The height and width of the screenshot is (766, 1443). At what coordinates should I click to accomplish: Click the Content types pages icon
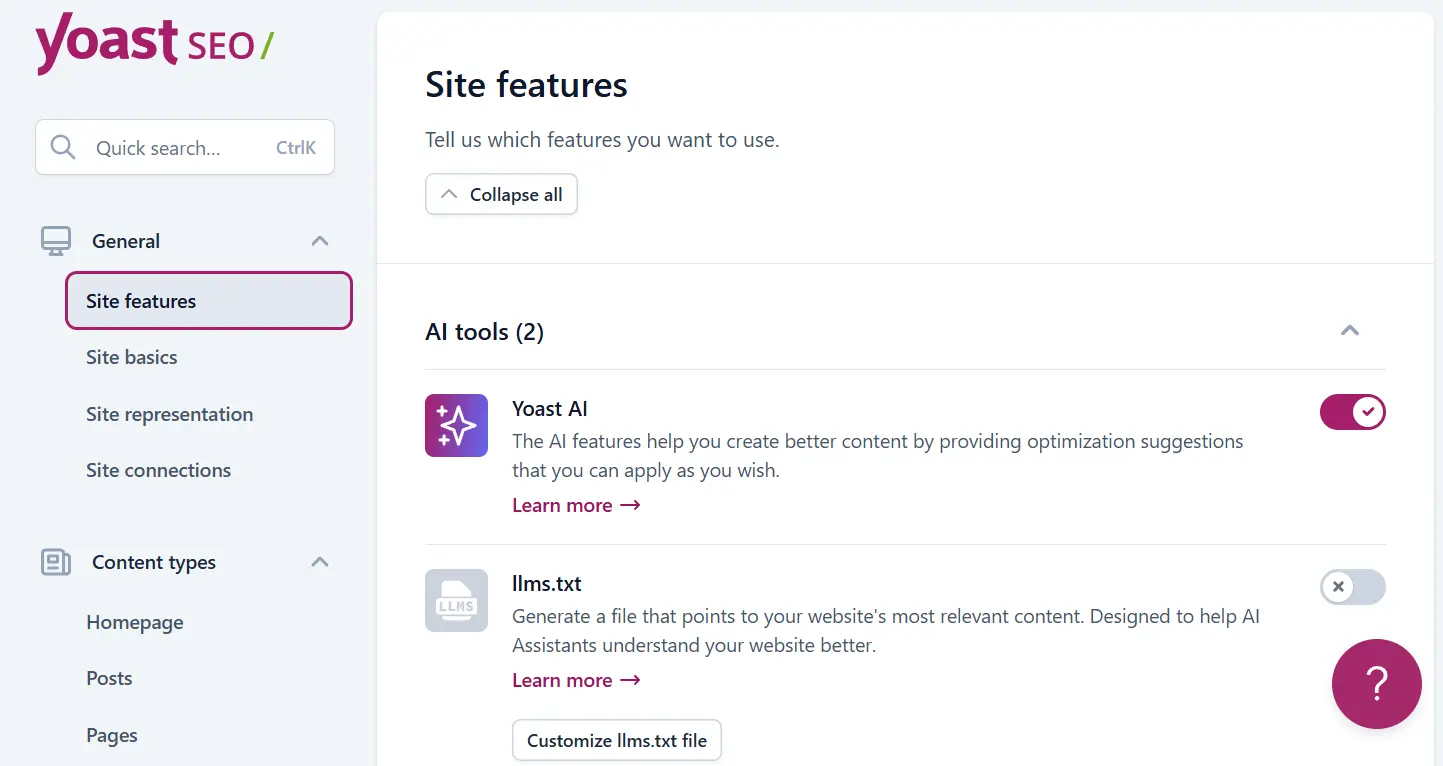(55, 562)
